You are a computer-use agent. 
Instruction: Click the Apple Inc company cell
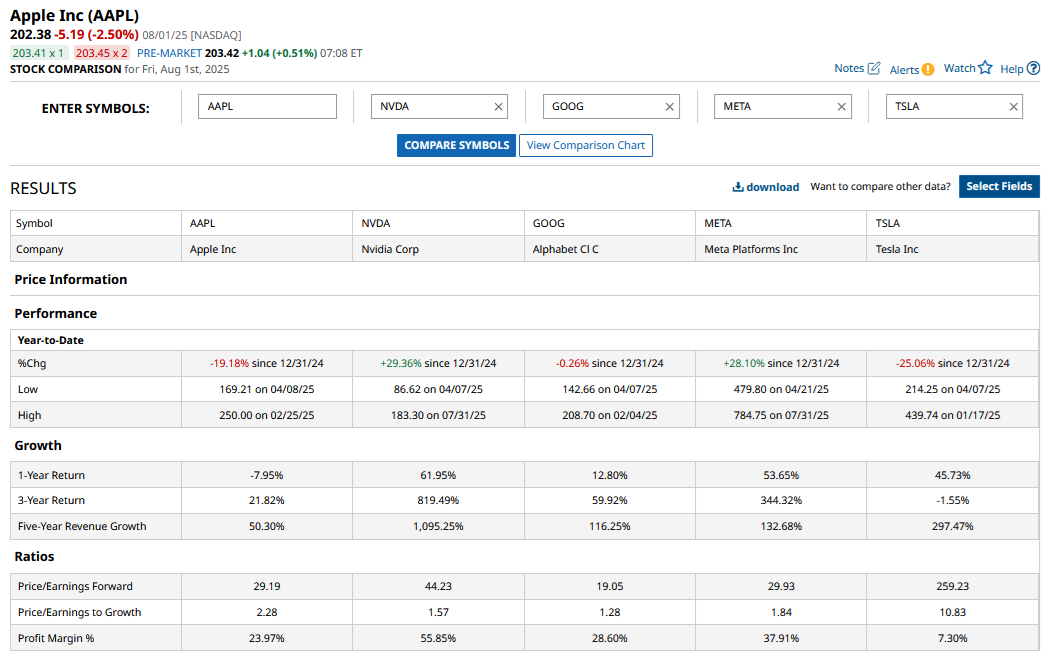267,249
